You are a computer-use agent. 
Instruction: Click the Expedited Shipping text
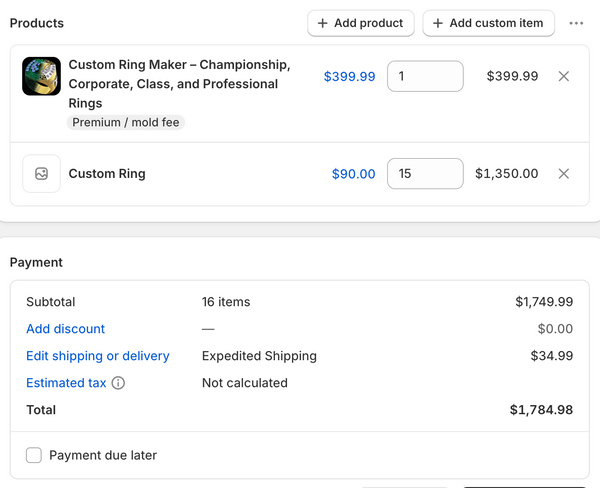[259, 356]
